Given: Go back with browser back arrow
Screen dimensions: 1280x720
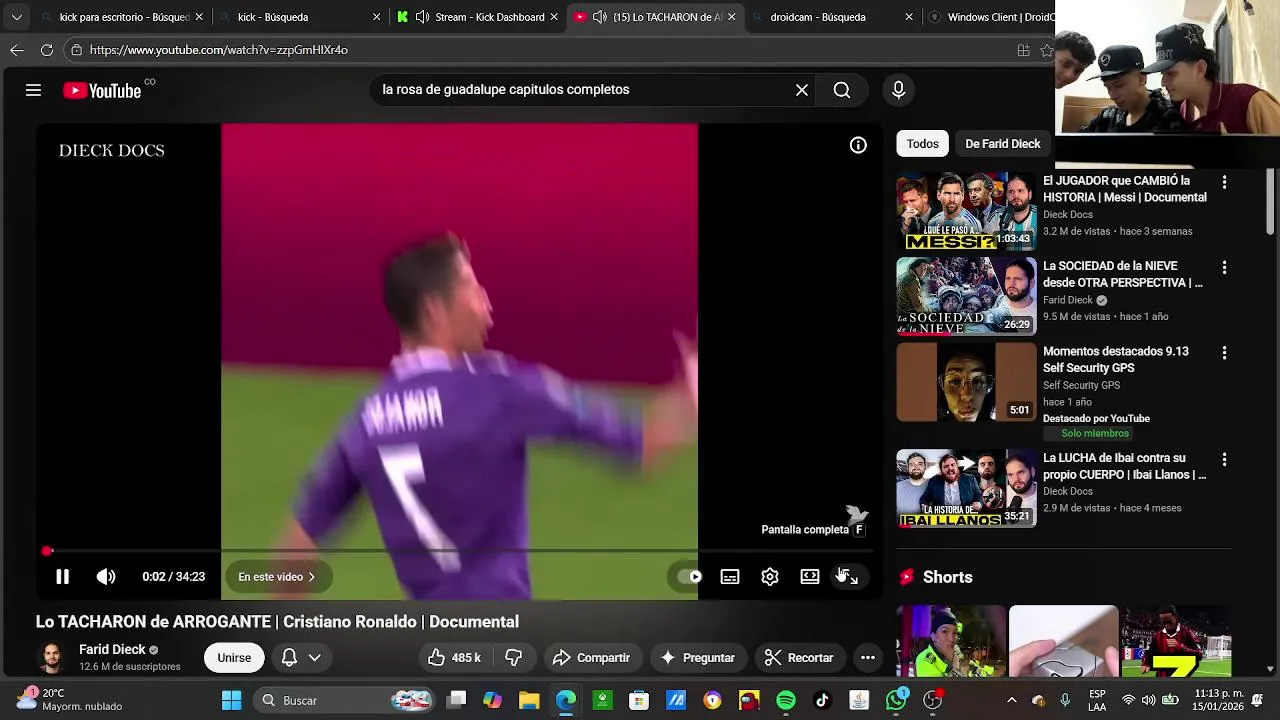Looking at the screenshot, I should [17, 50].
